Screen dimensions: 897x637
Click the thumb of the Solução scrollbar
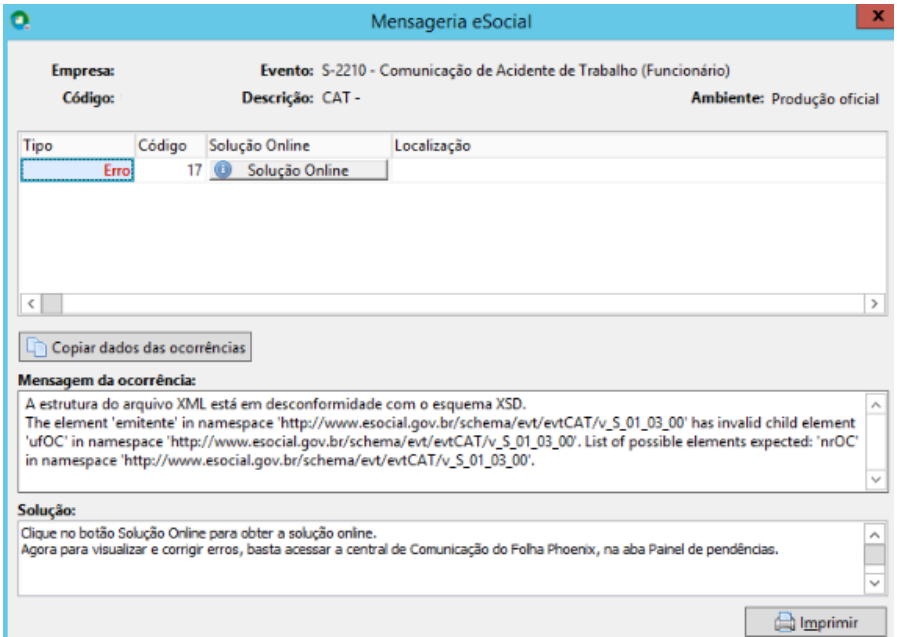pyautogui.click(x=875, y=555)
